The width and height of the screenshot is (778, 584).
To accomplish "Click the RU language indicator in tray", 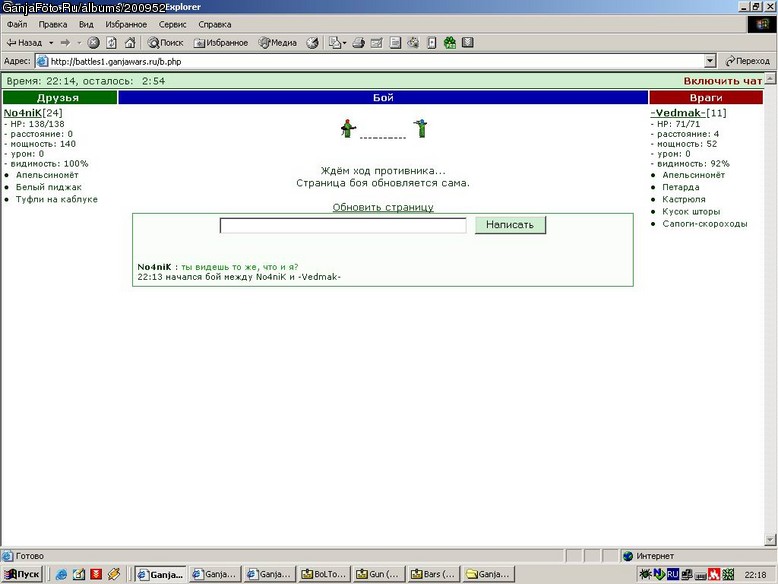I will pyautogui.click(x=672, y=574).
